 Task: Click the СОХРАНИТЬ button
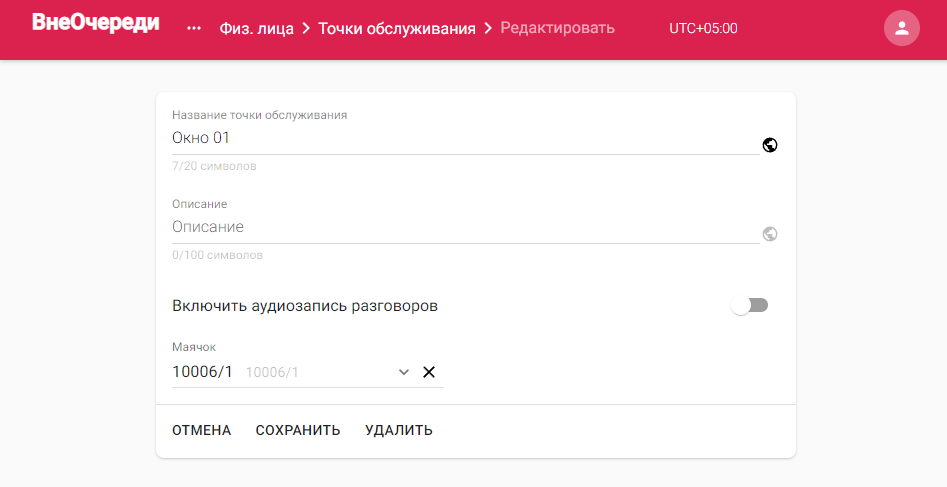click(x=298, y=430)
